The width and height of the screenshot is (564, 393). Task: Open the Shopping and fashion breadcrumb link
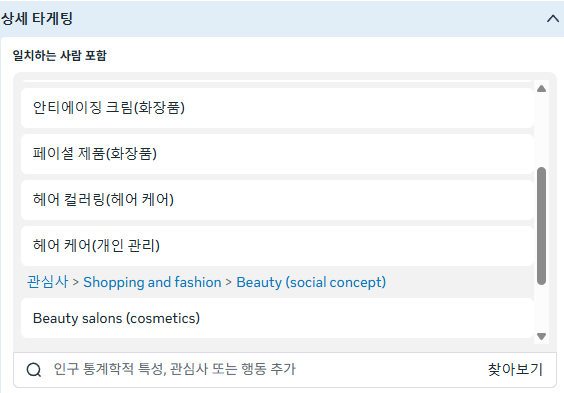[152, 282]
